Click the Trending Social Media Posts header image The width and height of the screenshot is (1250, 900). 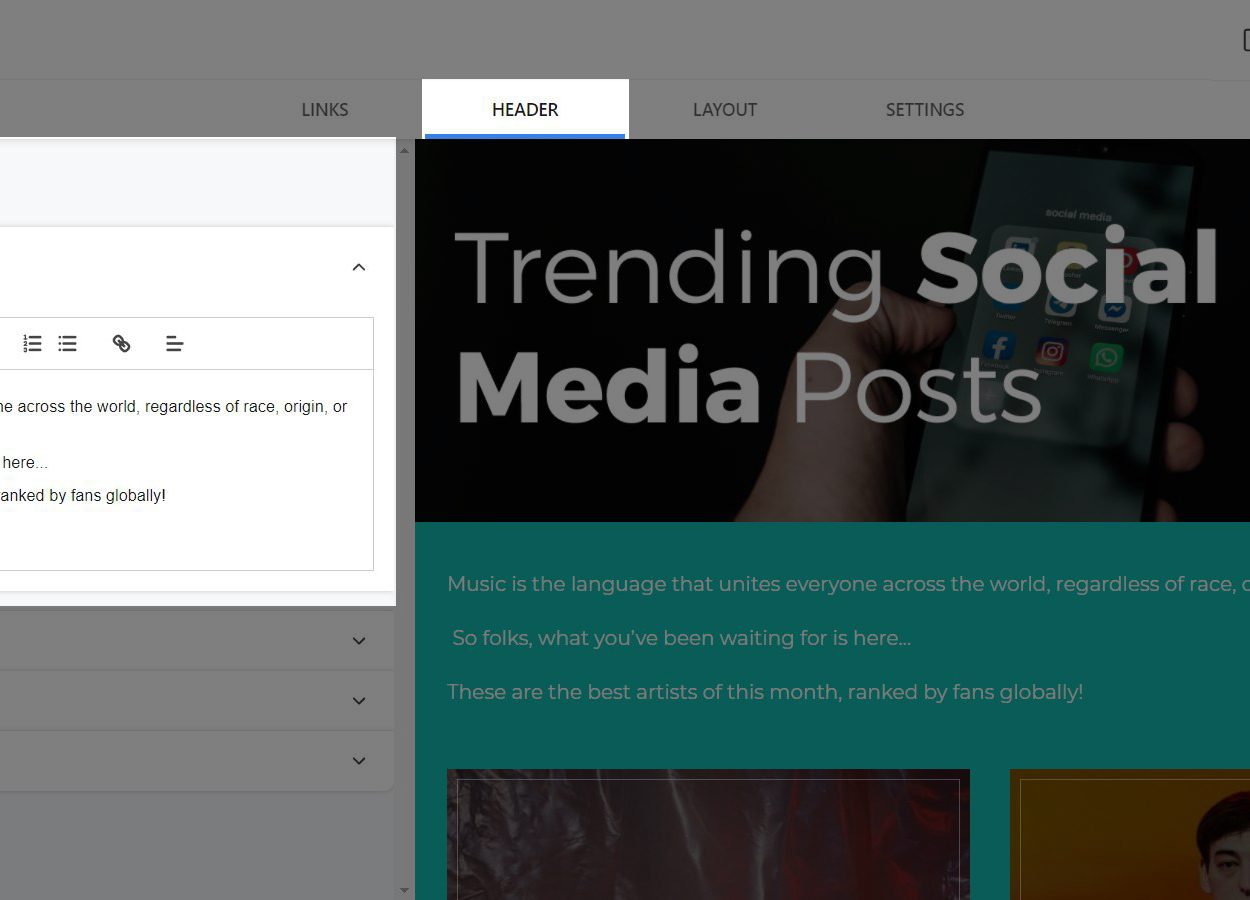click(x=830, y=330)
